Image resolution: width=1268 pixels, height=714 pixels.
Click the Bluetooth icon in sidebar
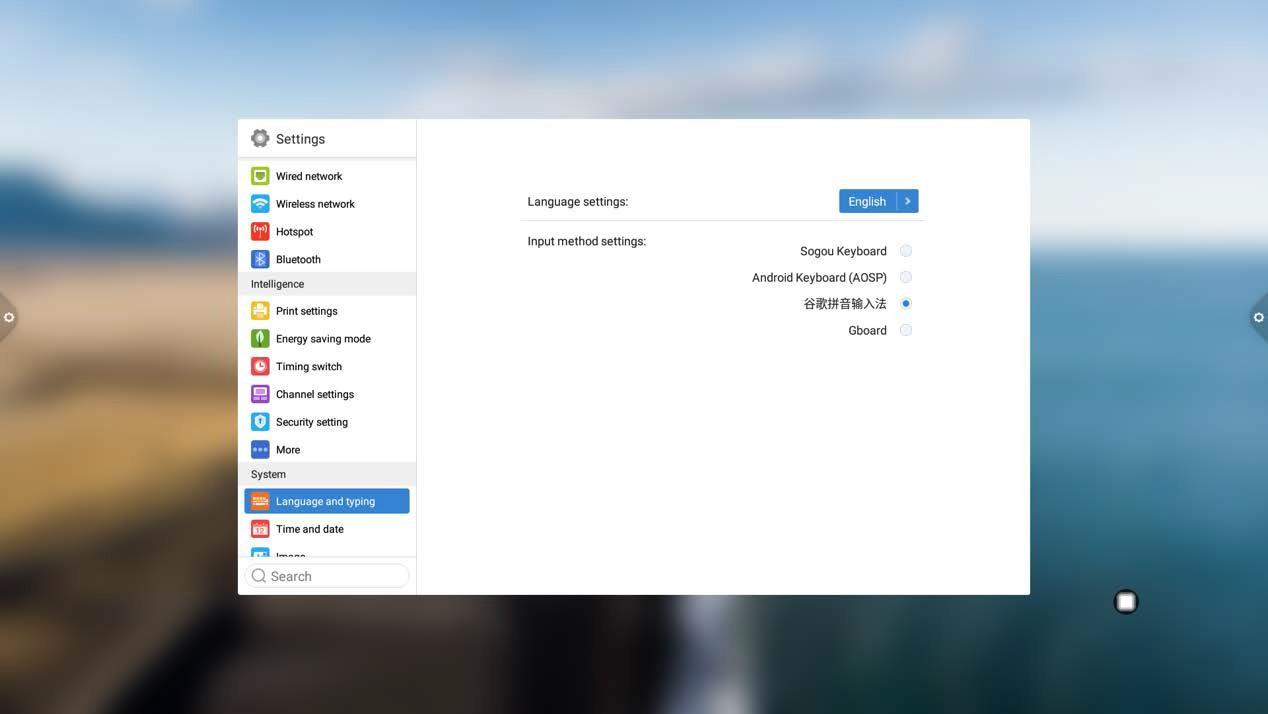[260, 259]
